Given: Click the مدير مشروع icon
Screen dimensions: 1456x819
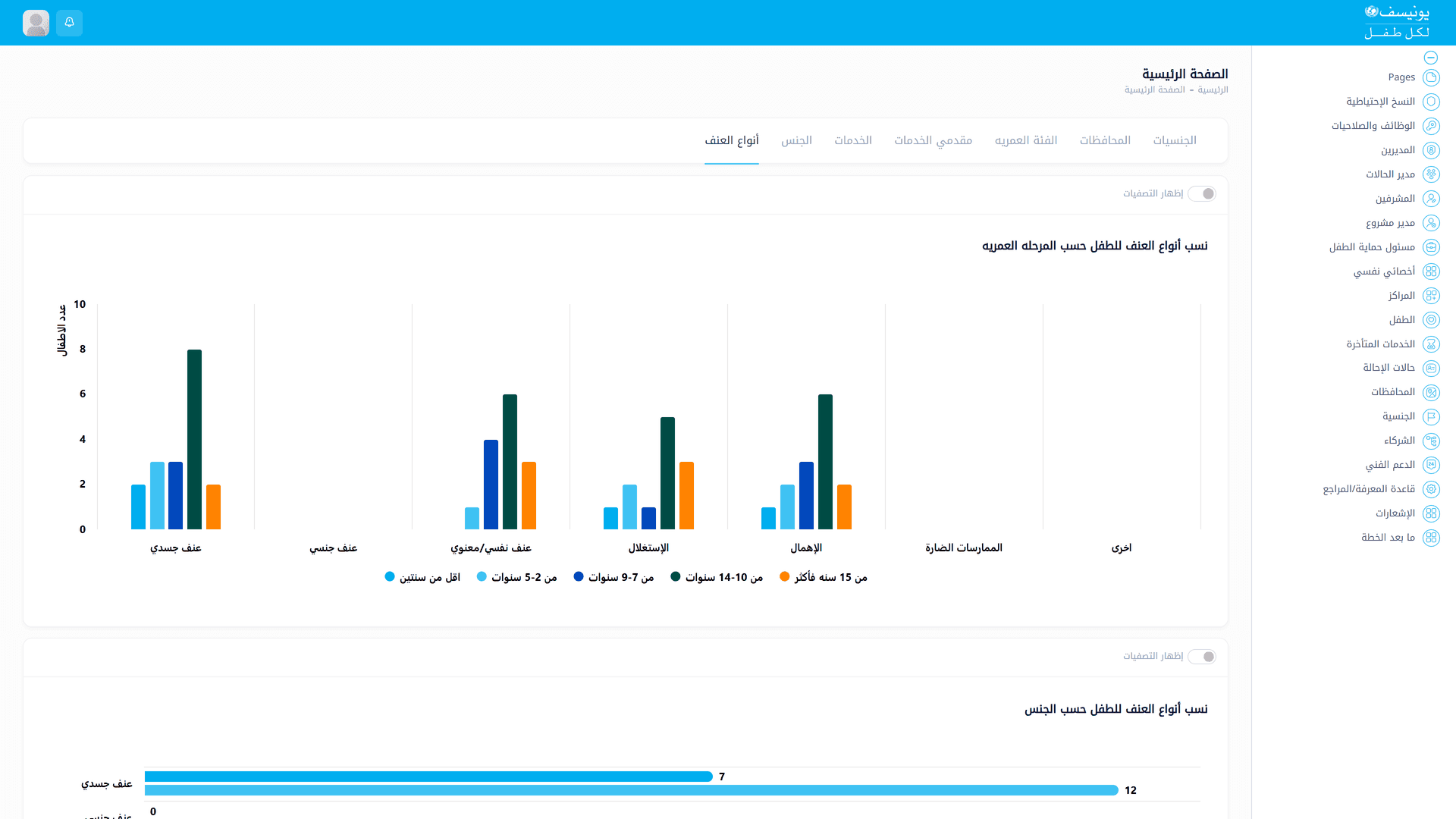Looking at the screenshot, I should tap(1431, 223).
